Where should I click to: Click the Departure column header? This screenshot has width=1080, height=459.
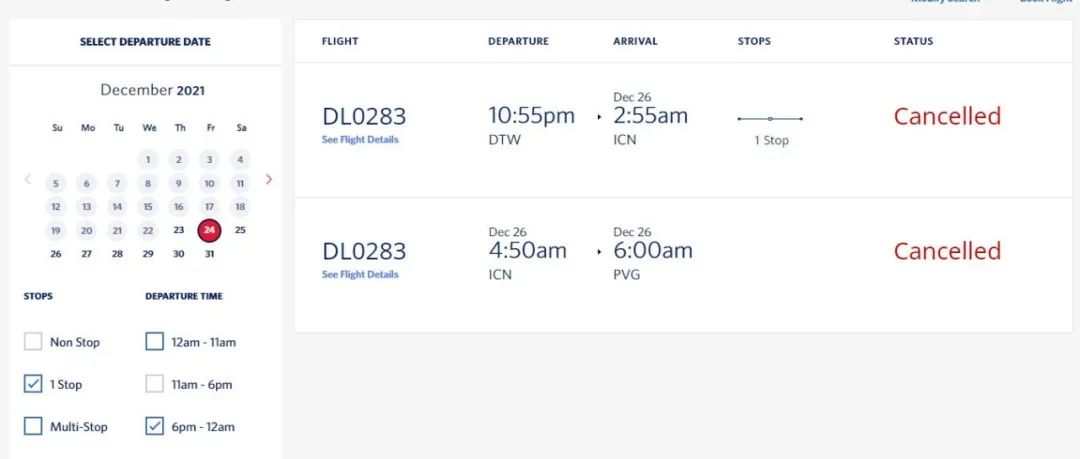pos(518,42)
